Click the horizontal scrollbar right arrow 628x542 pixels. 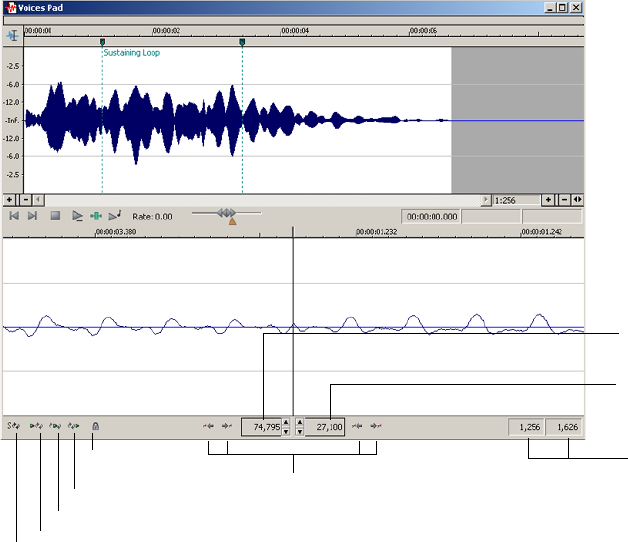pos(486,199)
